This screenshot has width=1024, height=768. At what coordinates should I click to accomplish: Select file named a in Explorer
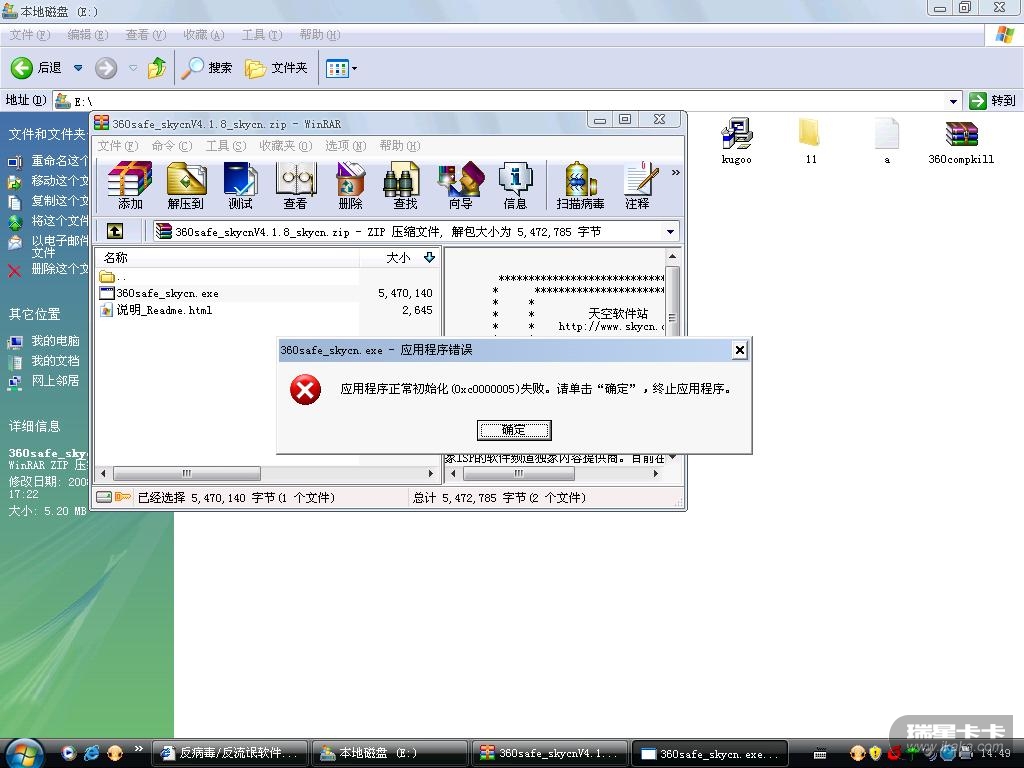(x=886, y=140)
